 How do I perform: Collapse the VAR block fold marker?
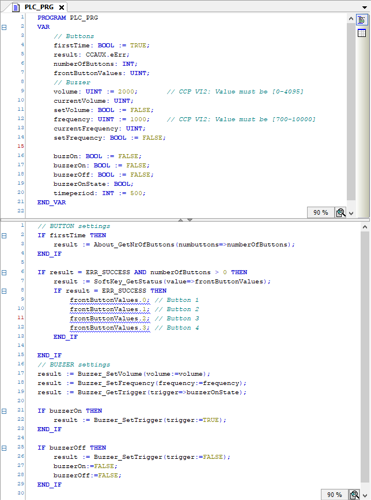click(x=4, y=27)
